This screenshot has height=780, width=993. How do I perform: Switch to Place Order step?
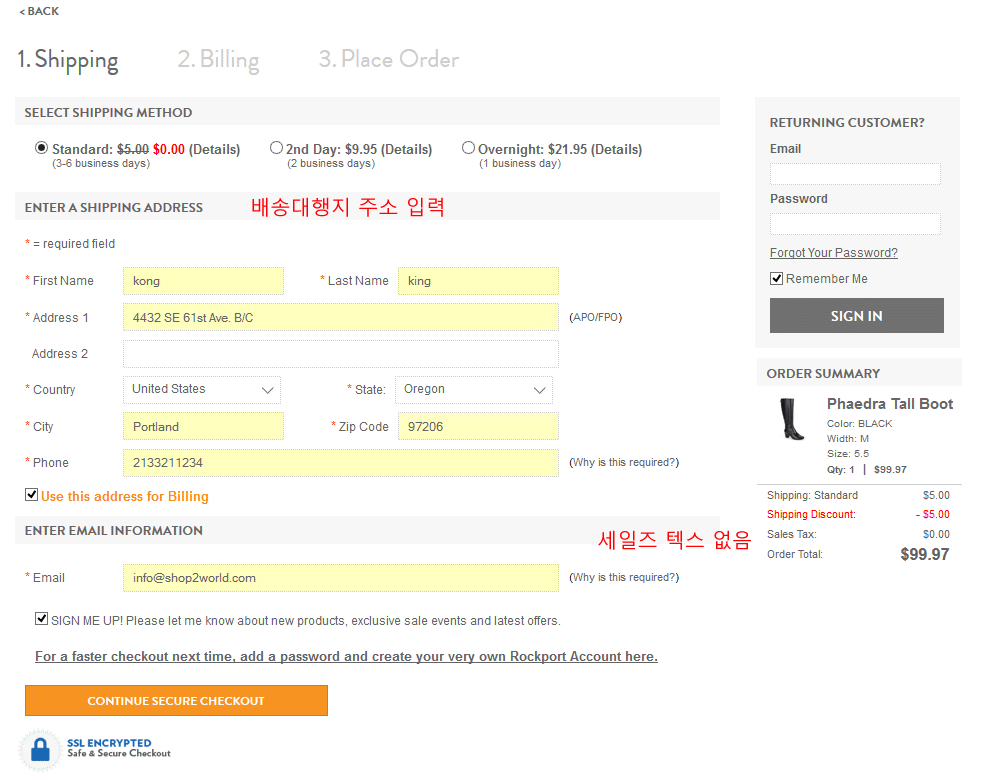[x=388, y=60]
